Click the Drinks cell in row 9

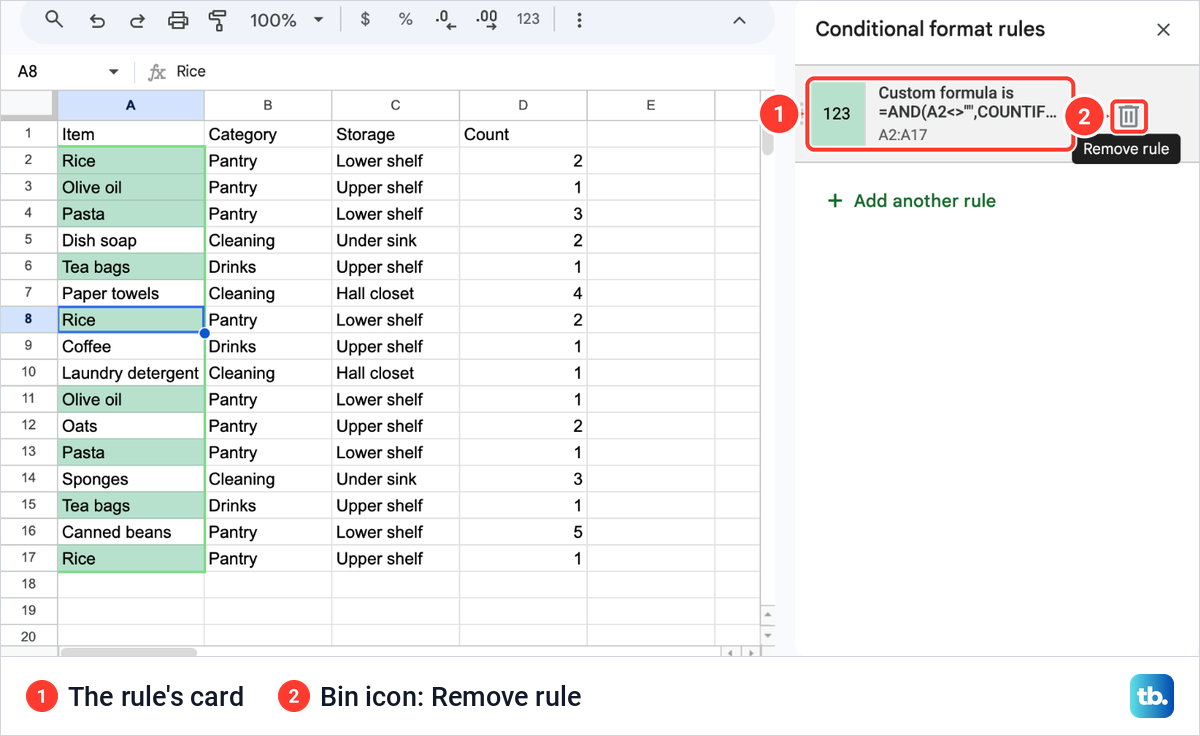(x=268, y=346)
